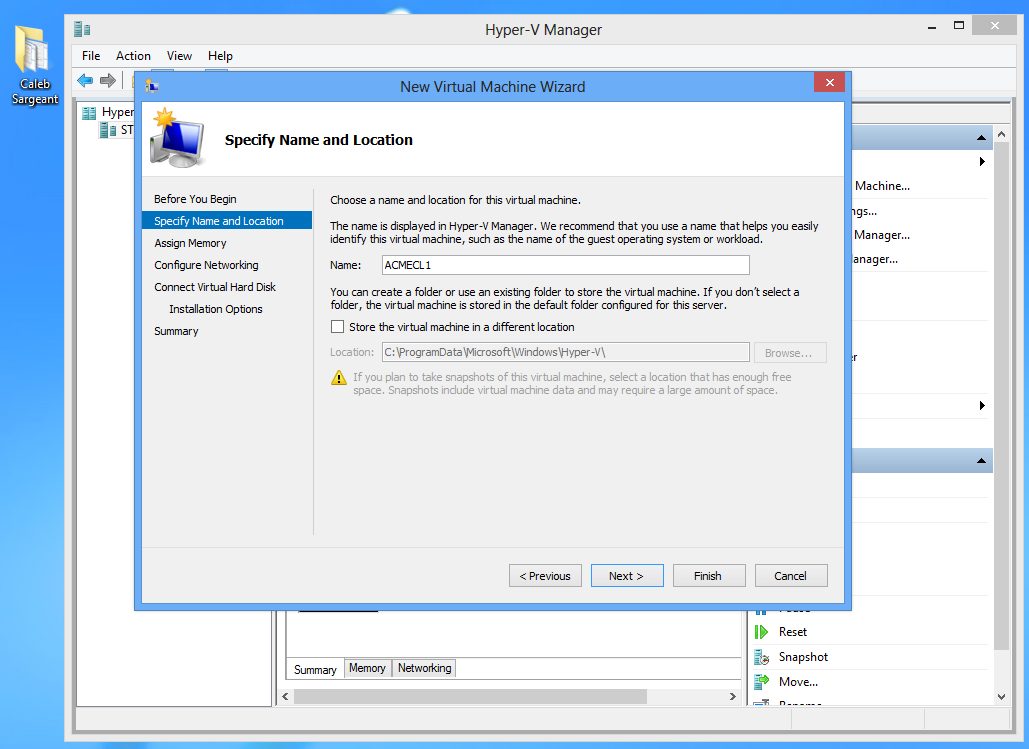This screenshot has height=749, width=1029.
Task: Open the Action menu
Action: pyautogui.click(x=133, y=56)
